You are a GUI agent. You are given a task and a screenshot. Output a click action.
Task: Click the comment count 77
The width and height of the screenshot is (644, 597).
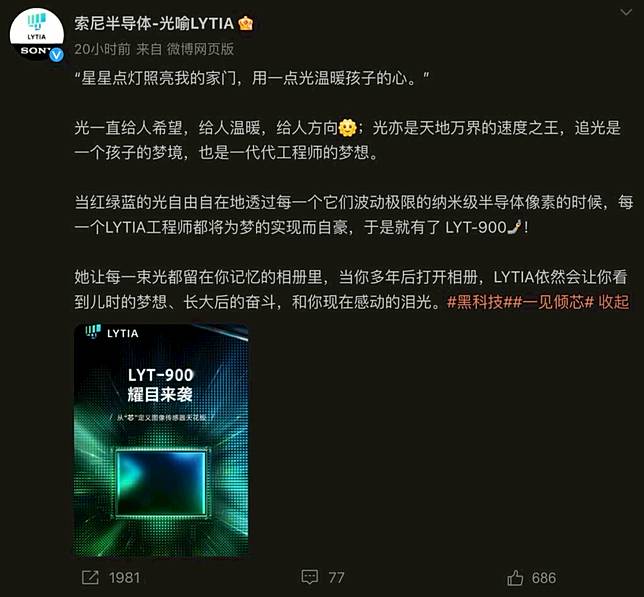point(336,578)
